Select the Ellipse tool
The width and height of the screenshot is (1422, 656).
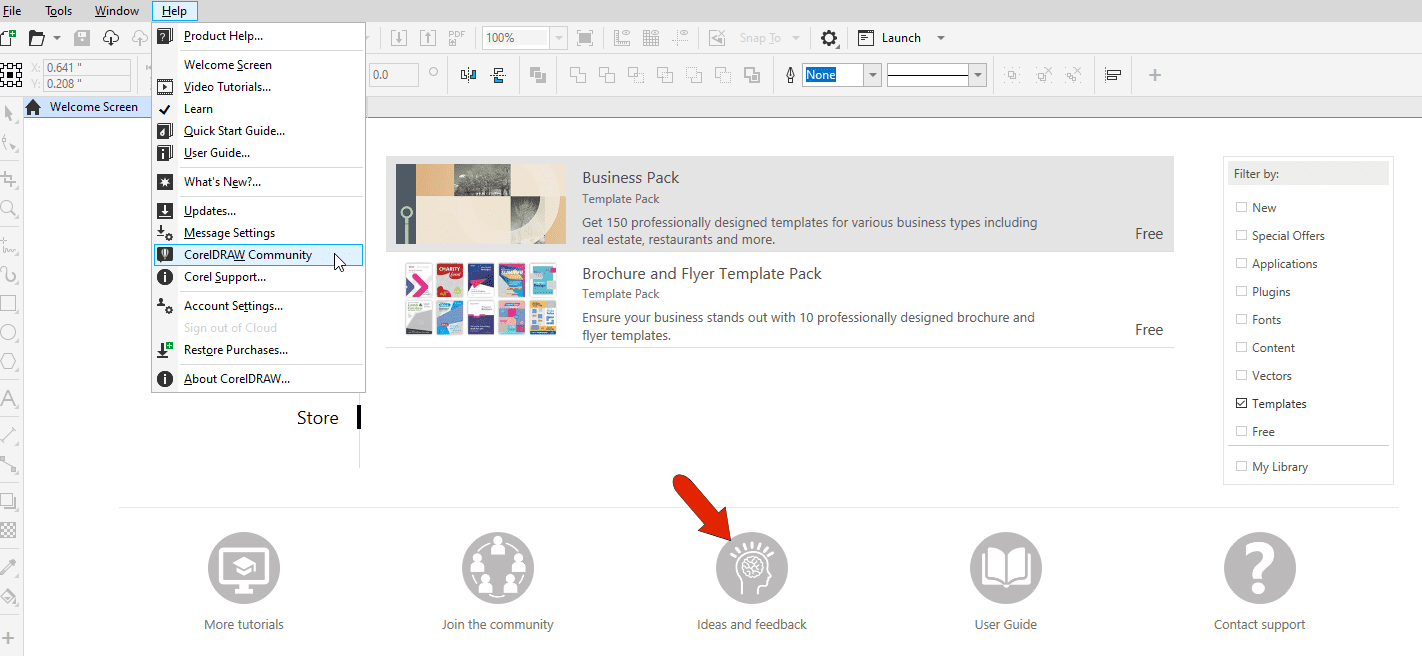[10, 330]
